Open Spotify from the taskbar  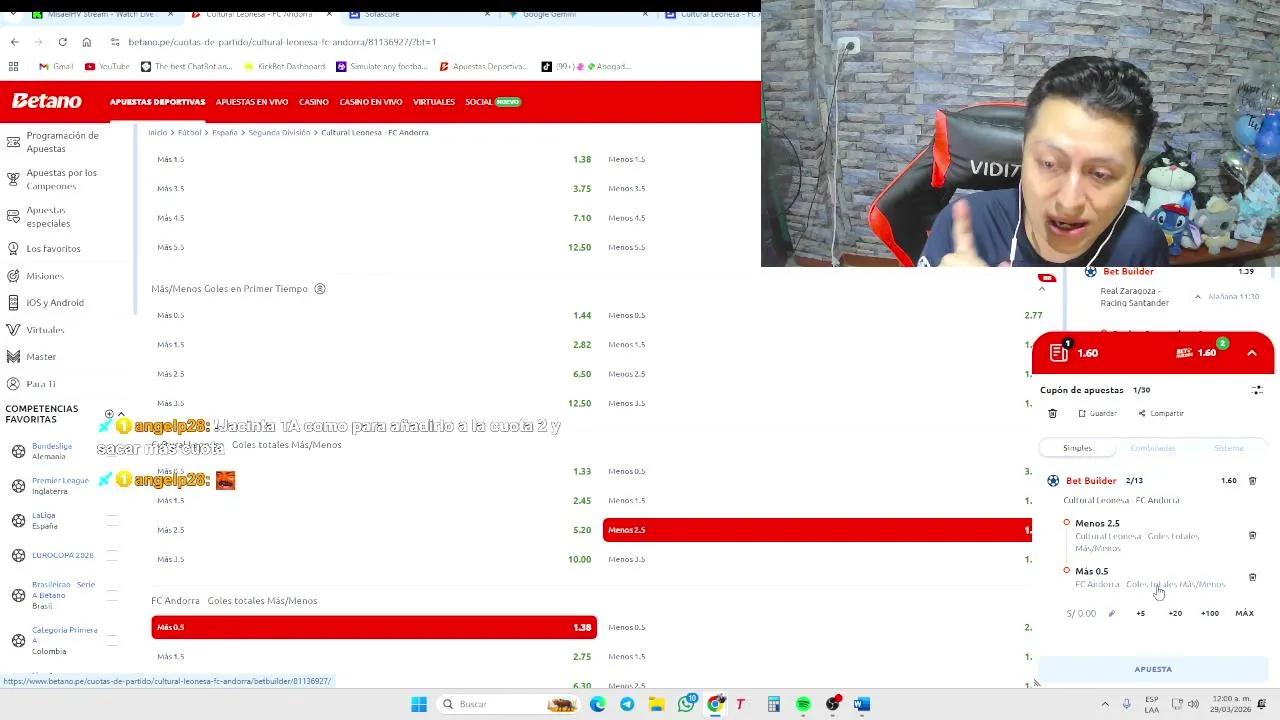tap(803, 704)
